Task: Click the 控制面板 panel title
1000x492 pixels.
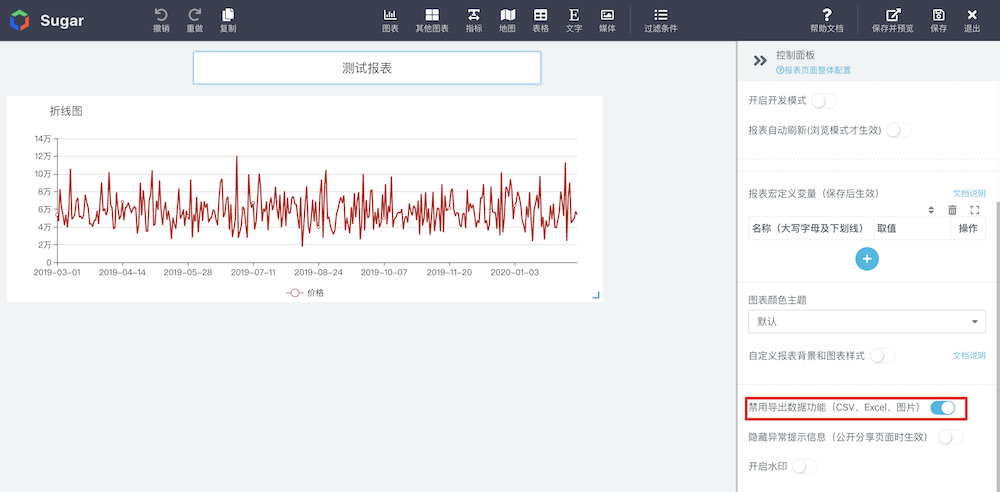Action: click(x=795, y=56)
